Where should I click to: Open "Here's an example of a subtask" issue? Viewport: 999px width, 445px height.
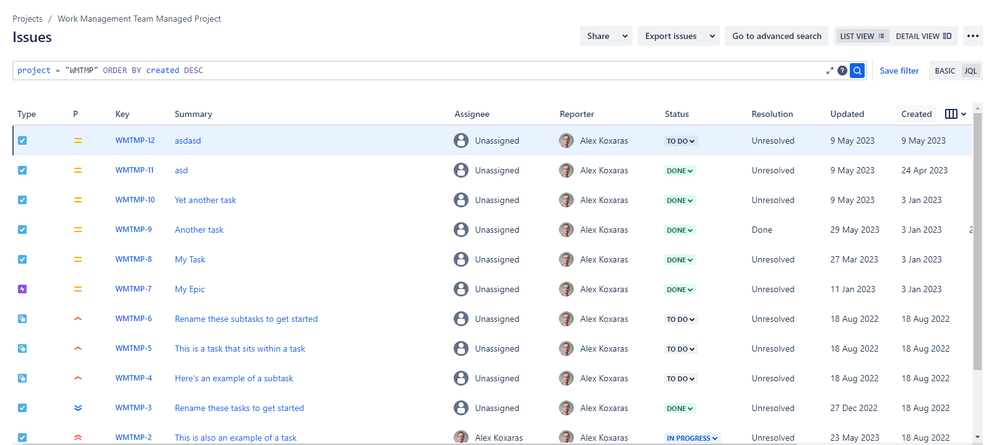click(x=234, y=378)
